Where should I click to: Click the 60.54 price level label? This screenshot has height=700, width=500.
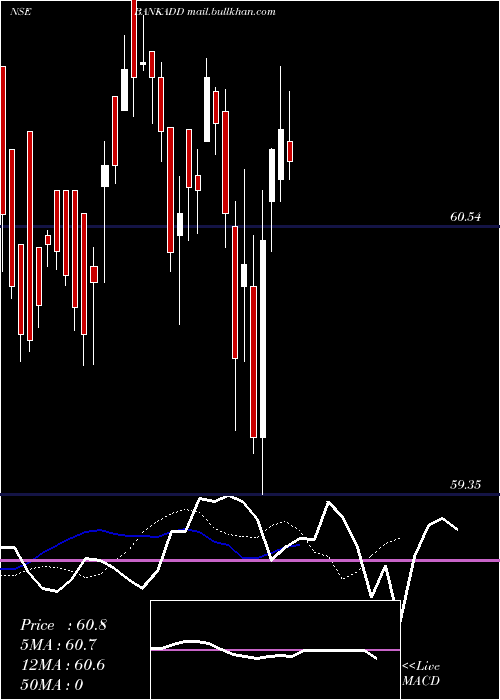(466, 217)
